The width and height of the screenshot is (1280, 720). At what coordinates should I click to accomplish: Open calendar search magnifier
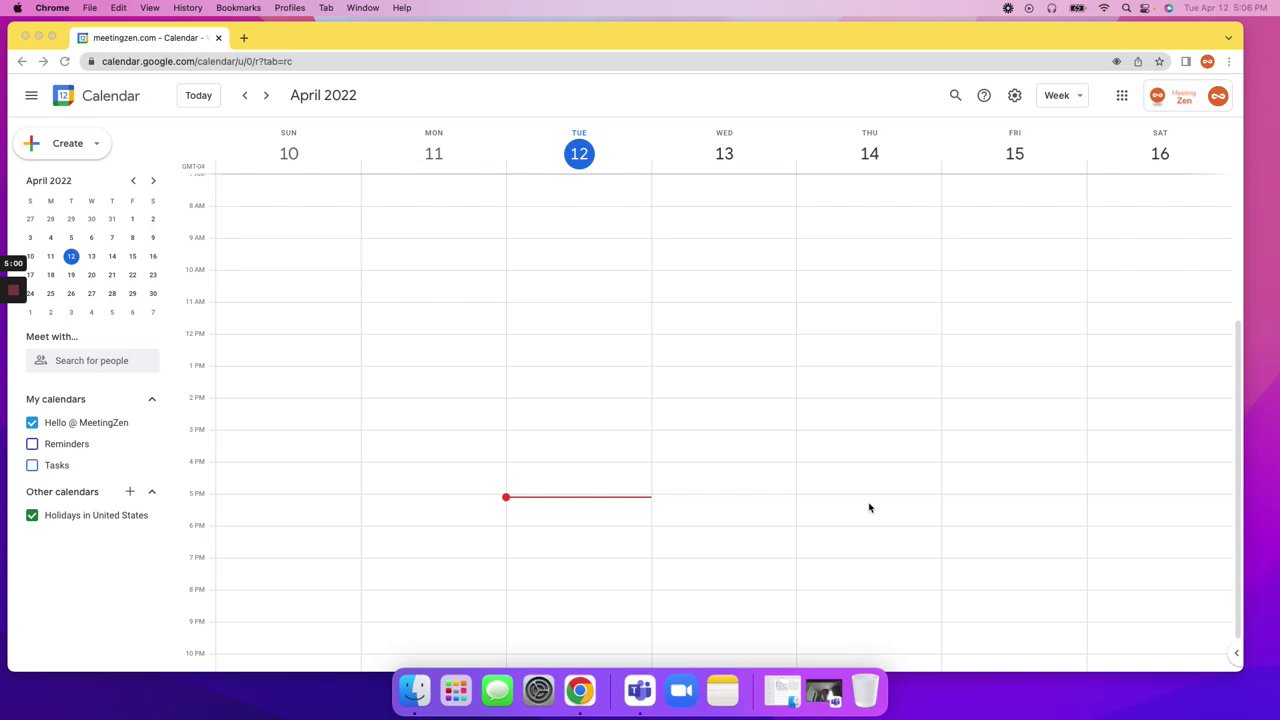[x=955, y=96]
